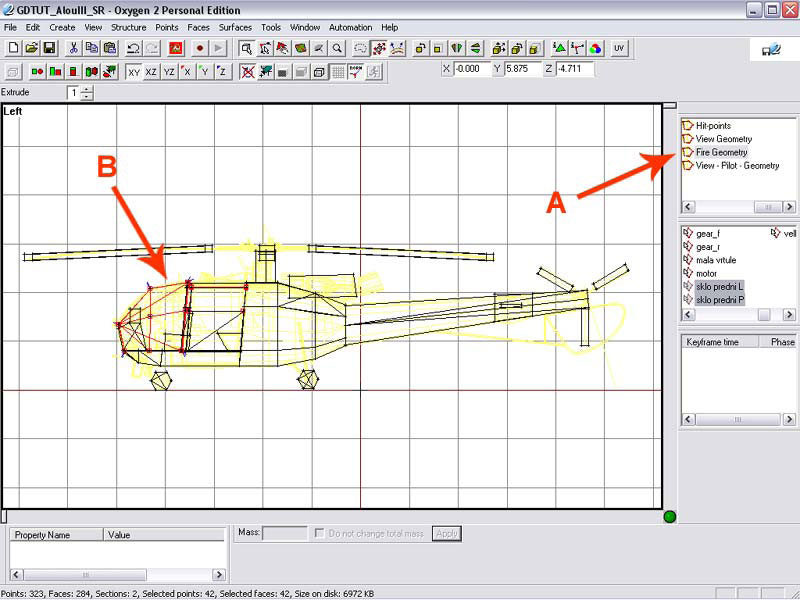Open the Structure menu
Image resolution: width=800 pixels, height=600 pixels.
pos(128,27)
